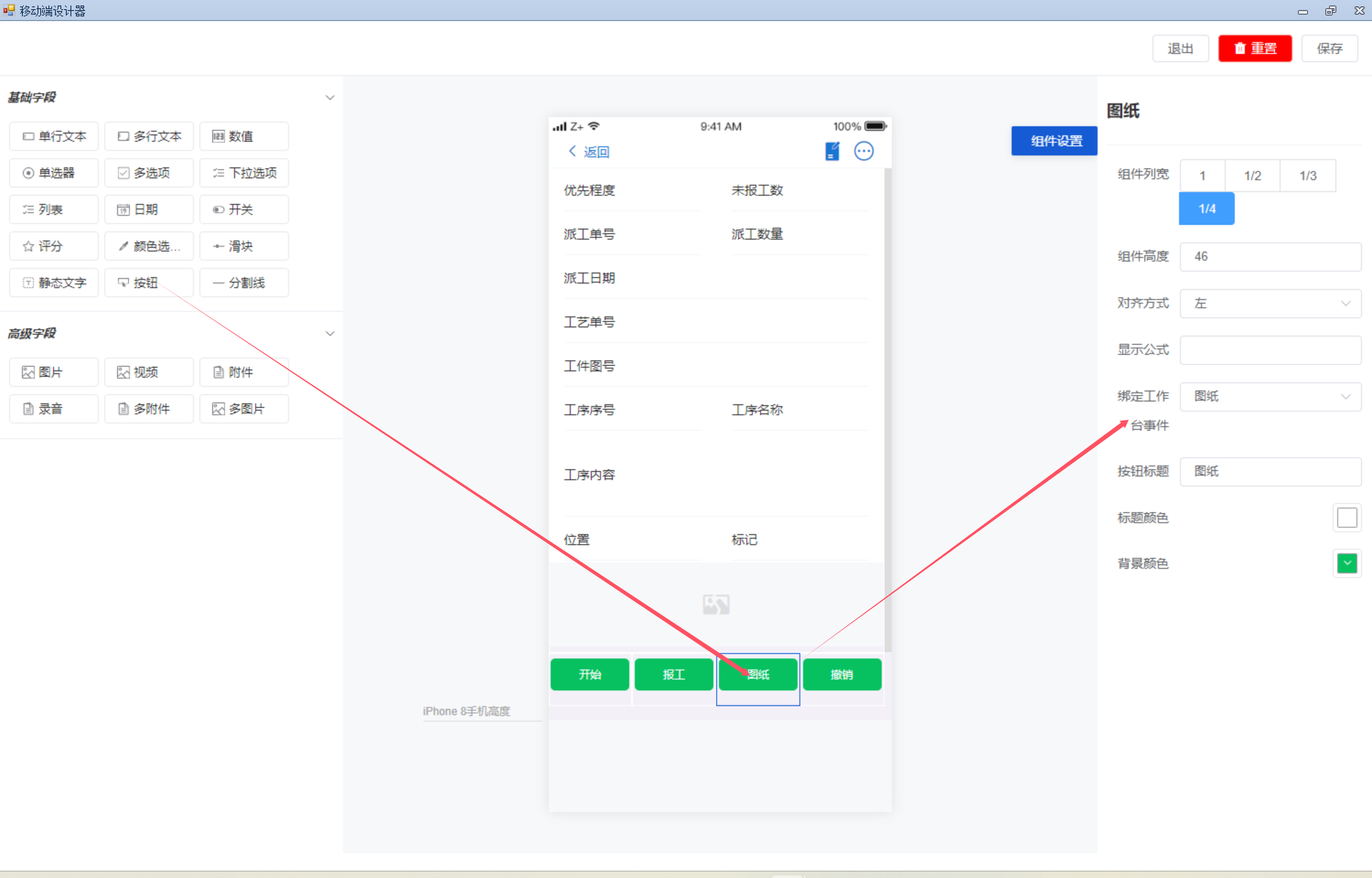Select the 录音 recording component
Viewport: 1372px width, 878px height.
click(54, 409)
